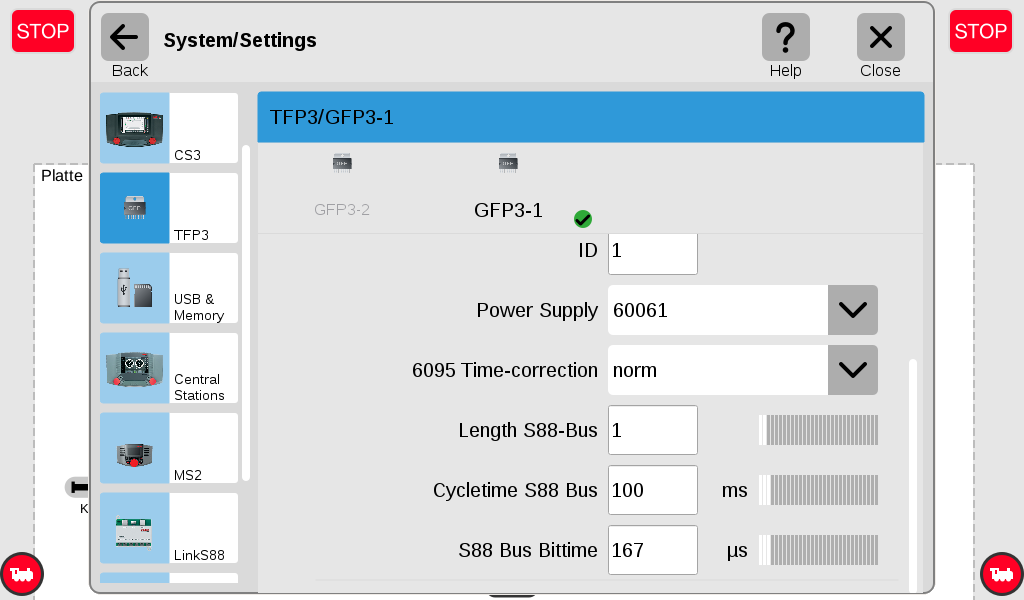The width and height of the screenshot is (1024, 600).
Task: Click the Cycletime S88 Bus label
Action: pyautogui.click(x=515, y=490)
